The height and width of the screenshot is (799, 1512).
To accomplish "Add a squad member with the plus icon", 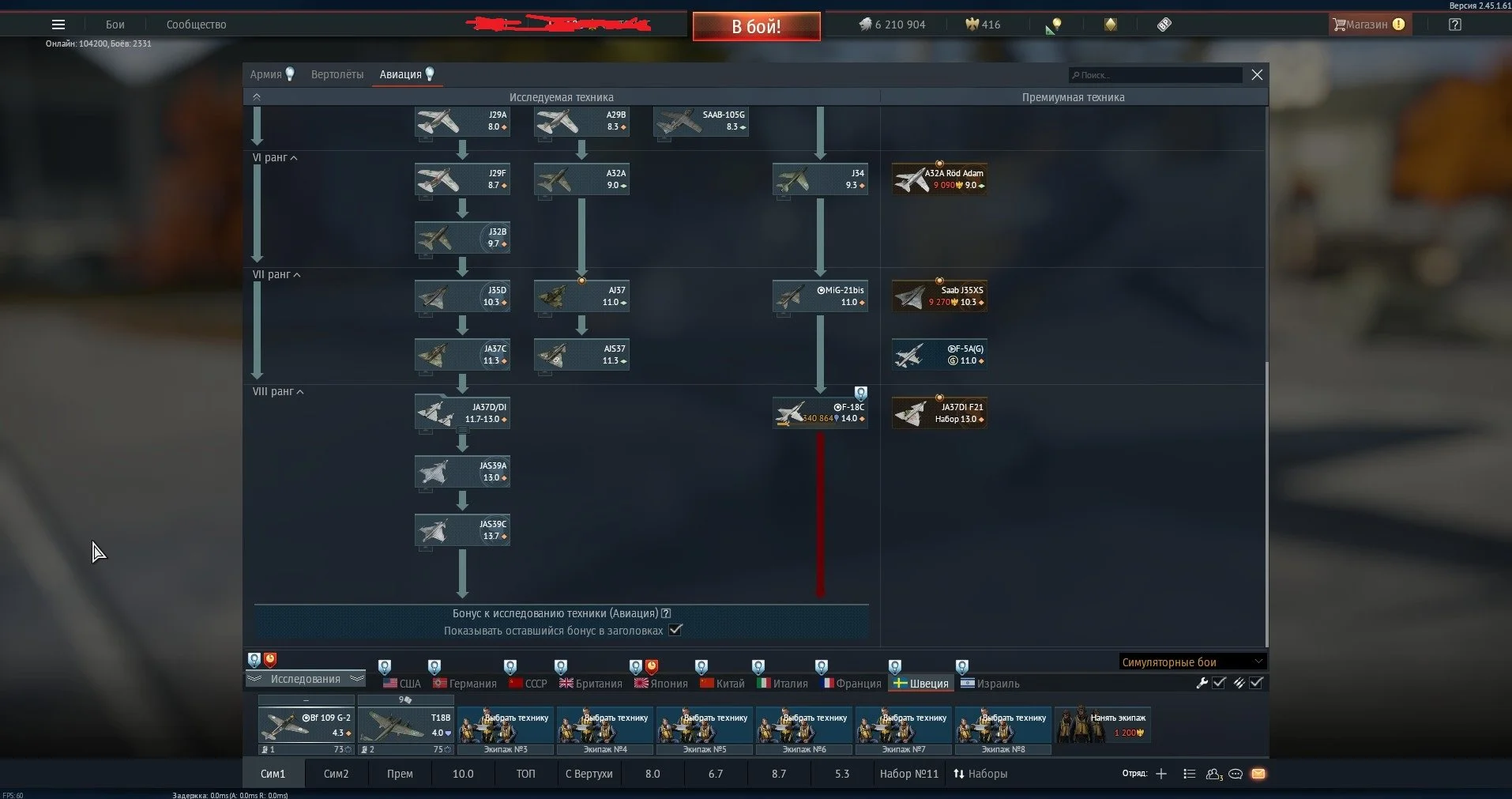I will tap(1161, 774).
